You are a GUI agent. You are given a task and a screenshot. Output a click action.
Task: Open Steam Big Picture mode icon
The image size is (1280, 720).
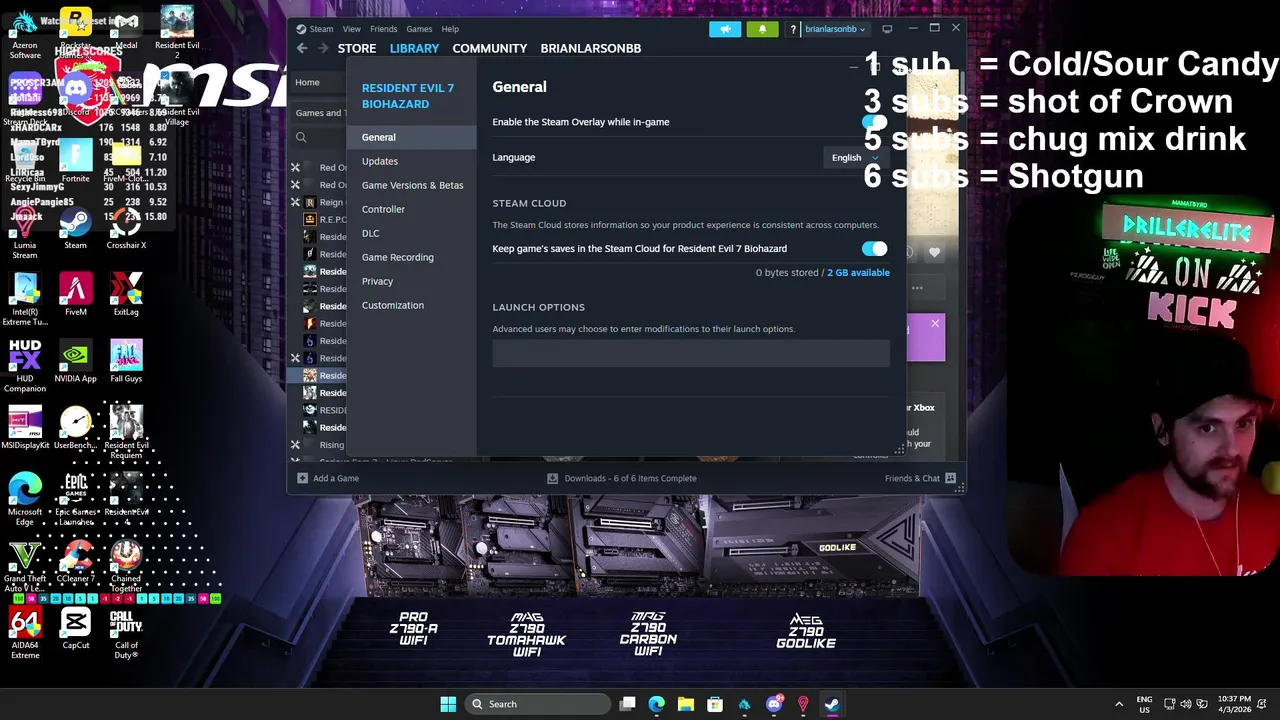tap(887, 29)
